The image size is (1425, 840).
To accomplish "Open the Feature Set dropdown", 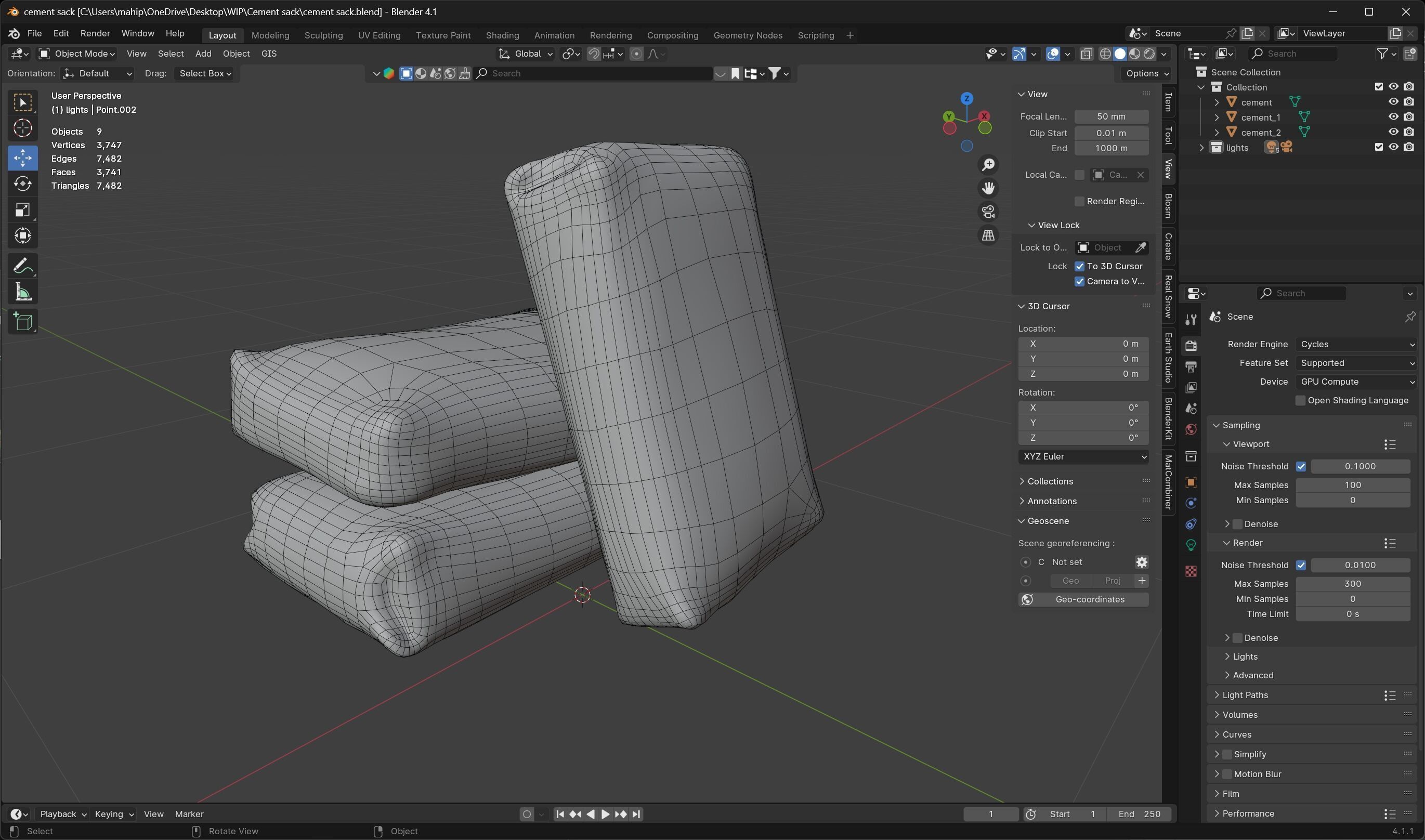I will click(x=1357, y=363).
